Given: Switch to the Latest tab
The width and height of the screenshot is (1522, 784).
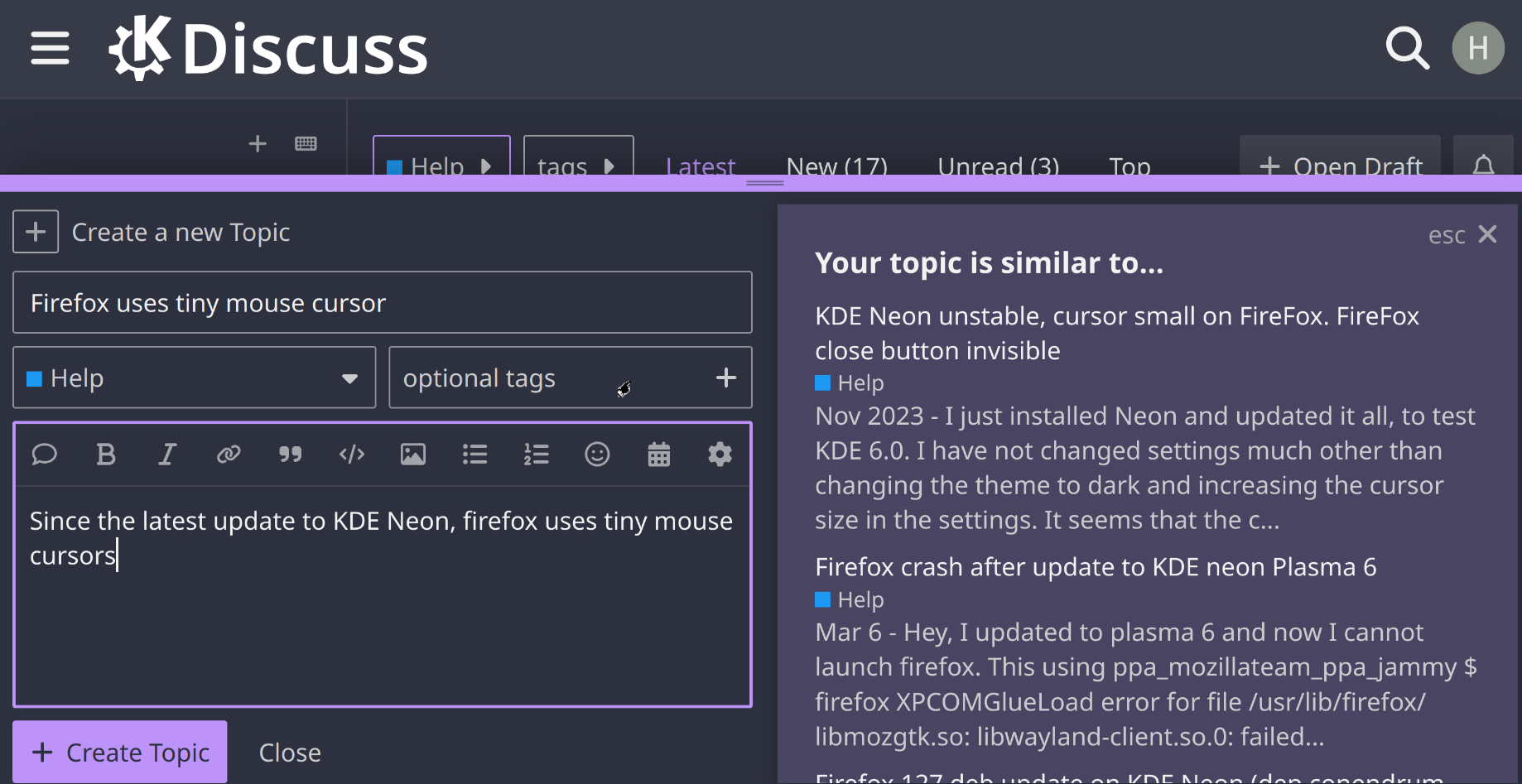Looking at the screenshot, I should pyautogui.click(x=701, y=166).
